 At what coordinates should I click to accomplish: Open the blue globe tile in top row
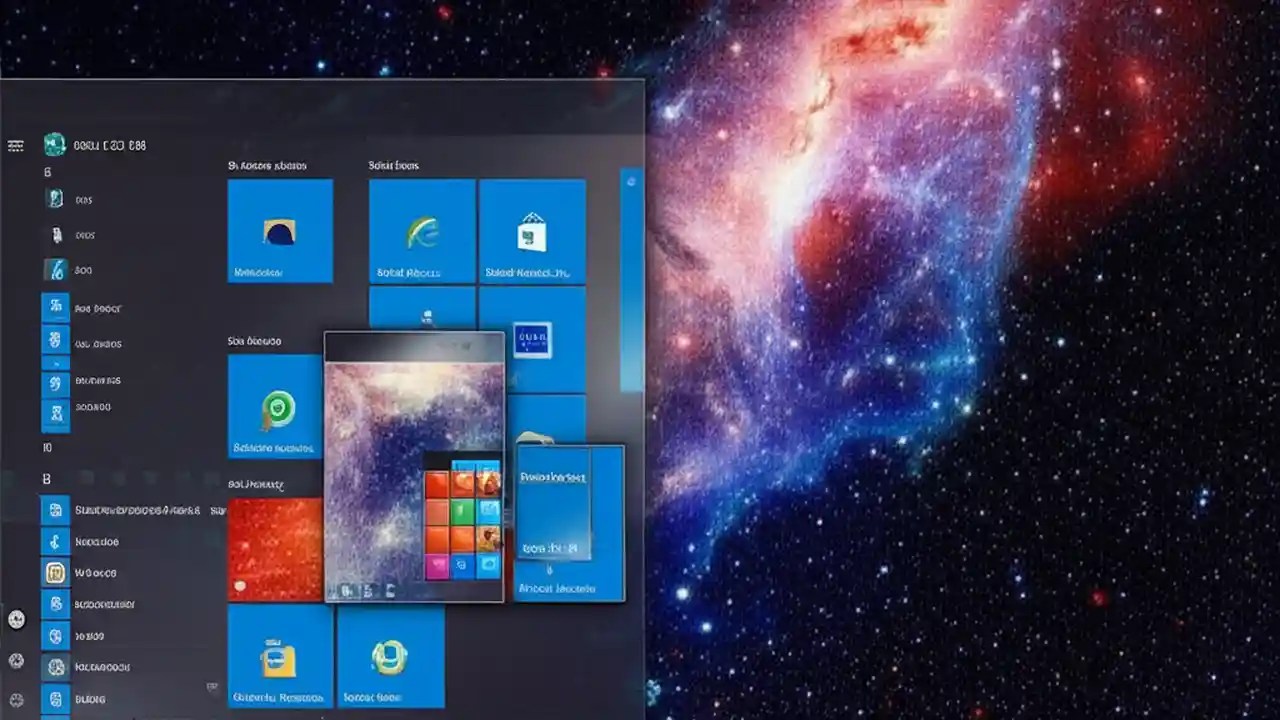(x=280, y=230)
